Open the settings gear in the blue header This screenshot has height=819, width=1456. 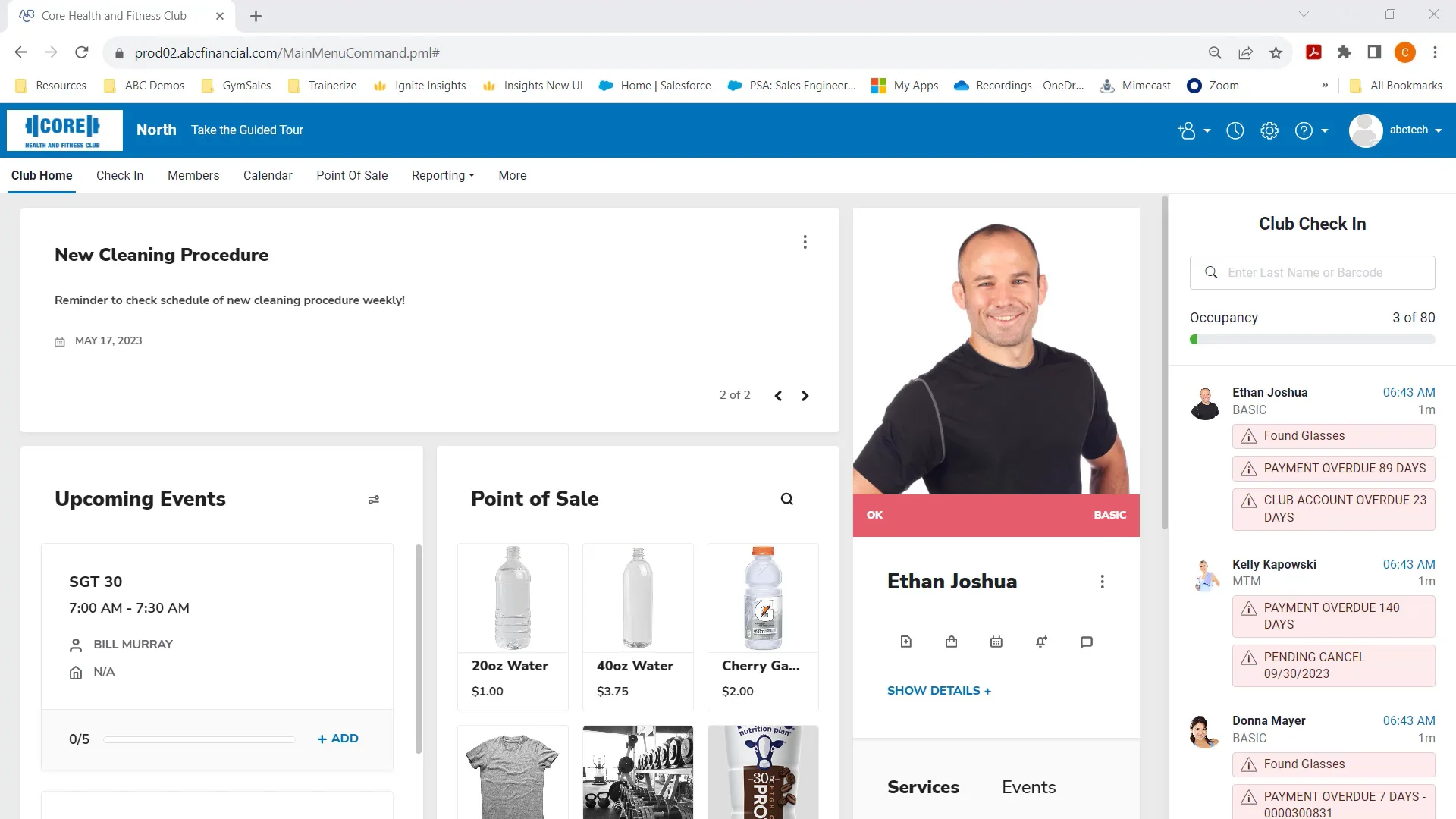pos(1269,130)
